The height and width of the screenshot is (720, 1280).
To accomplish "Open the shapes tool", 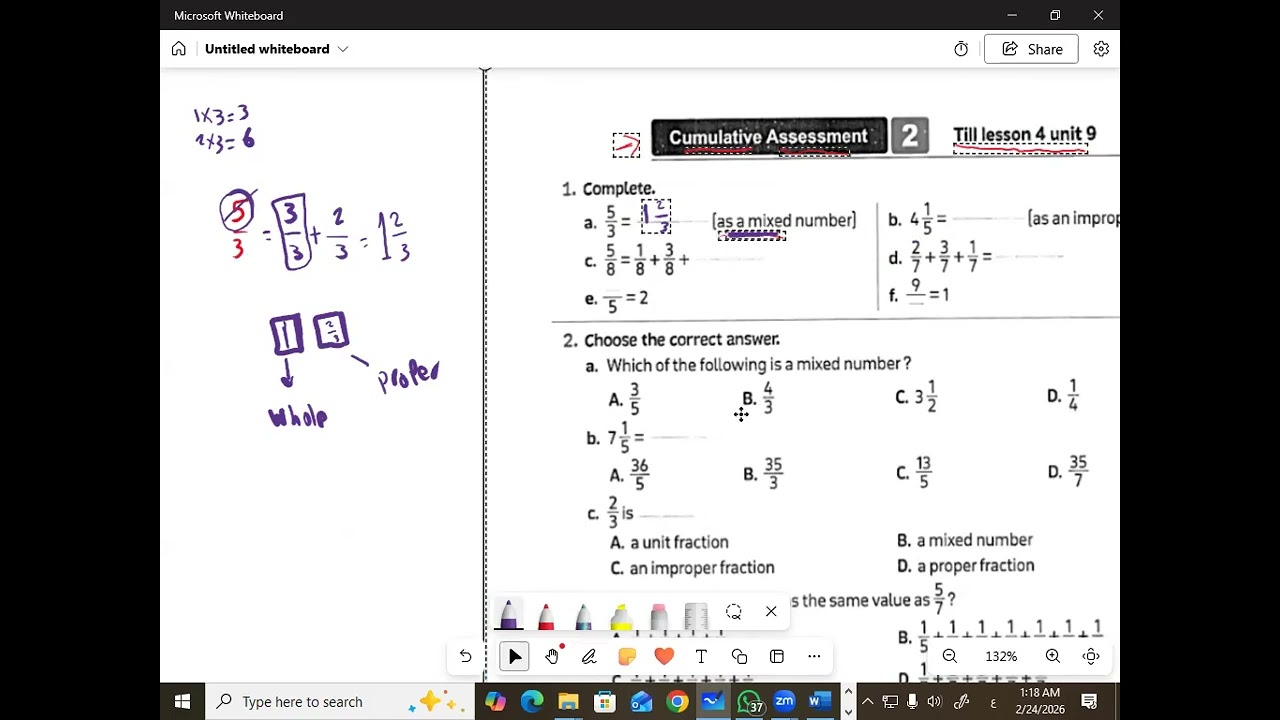I will (x=739, y=656).
